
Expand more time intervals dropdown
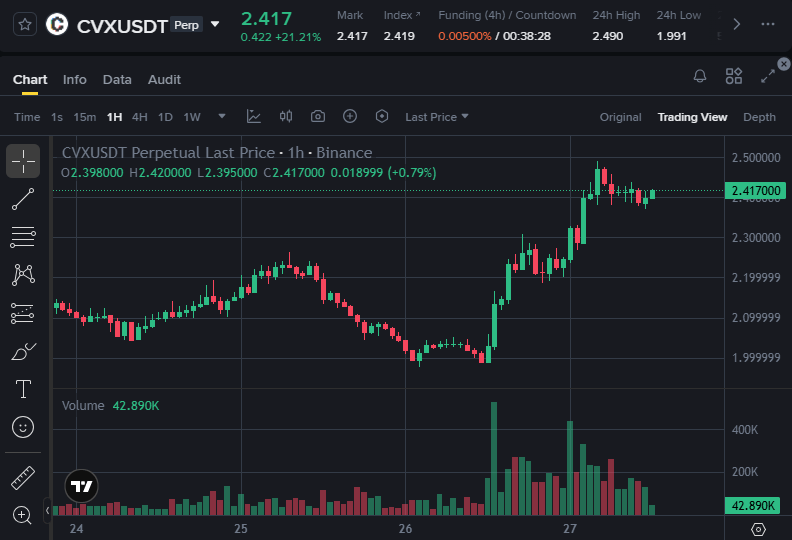click(x=222, y=117)
